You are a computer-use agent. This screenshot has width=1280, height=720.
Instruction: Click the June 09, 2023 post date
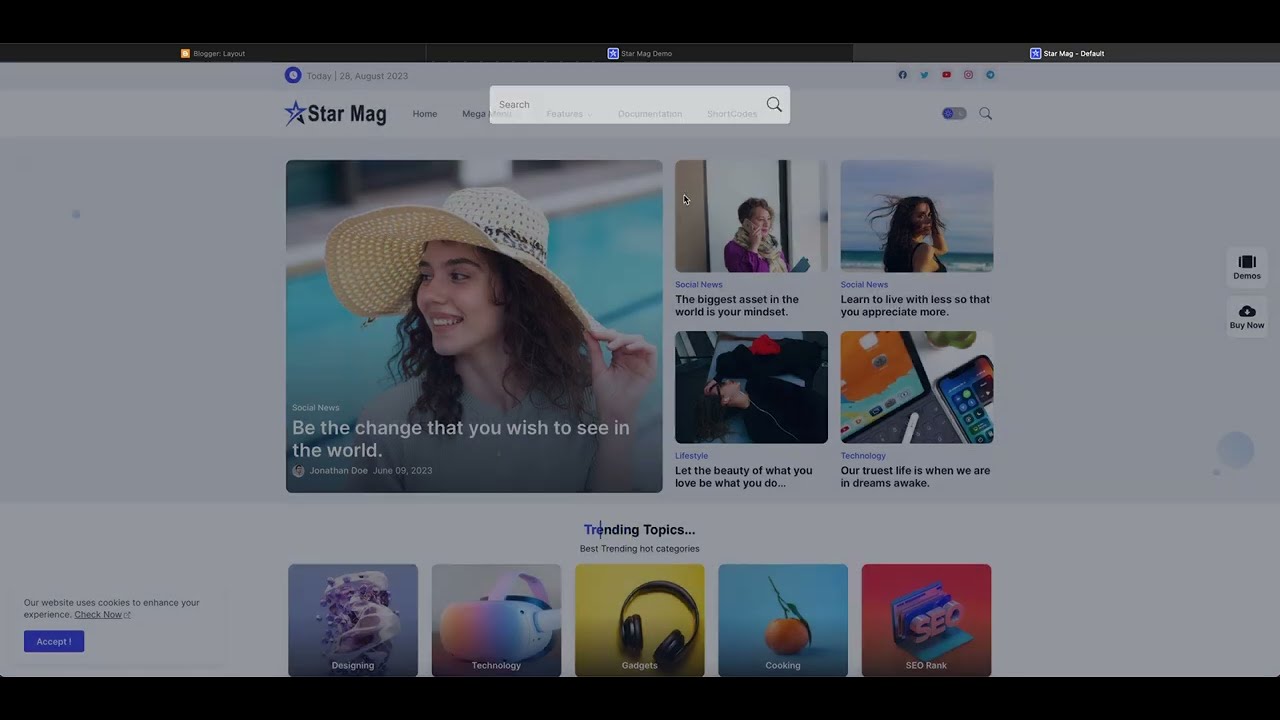[403, 471]
